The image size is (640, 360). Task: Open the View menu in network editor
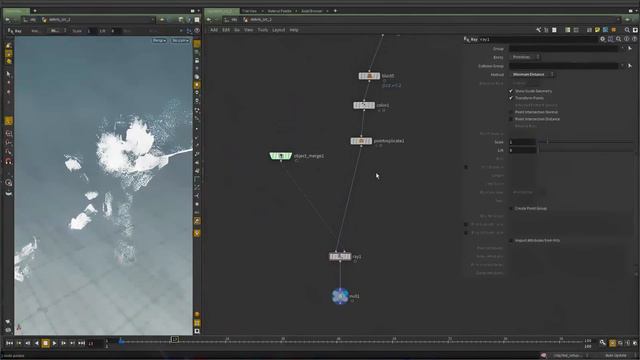248,30
